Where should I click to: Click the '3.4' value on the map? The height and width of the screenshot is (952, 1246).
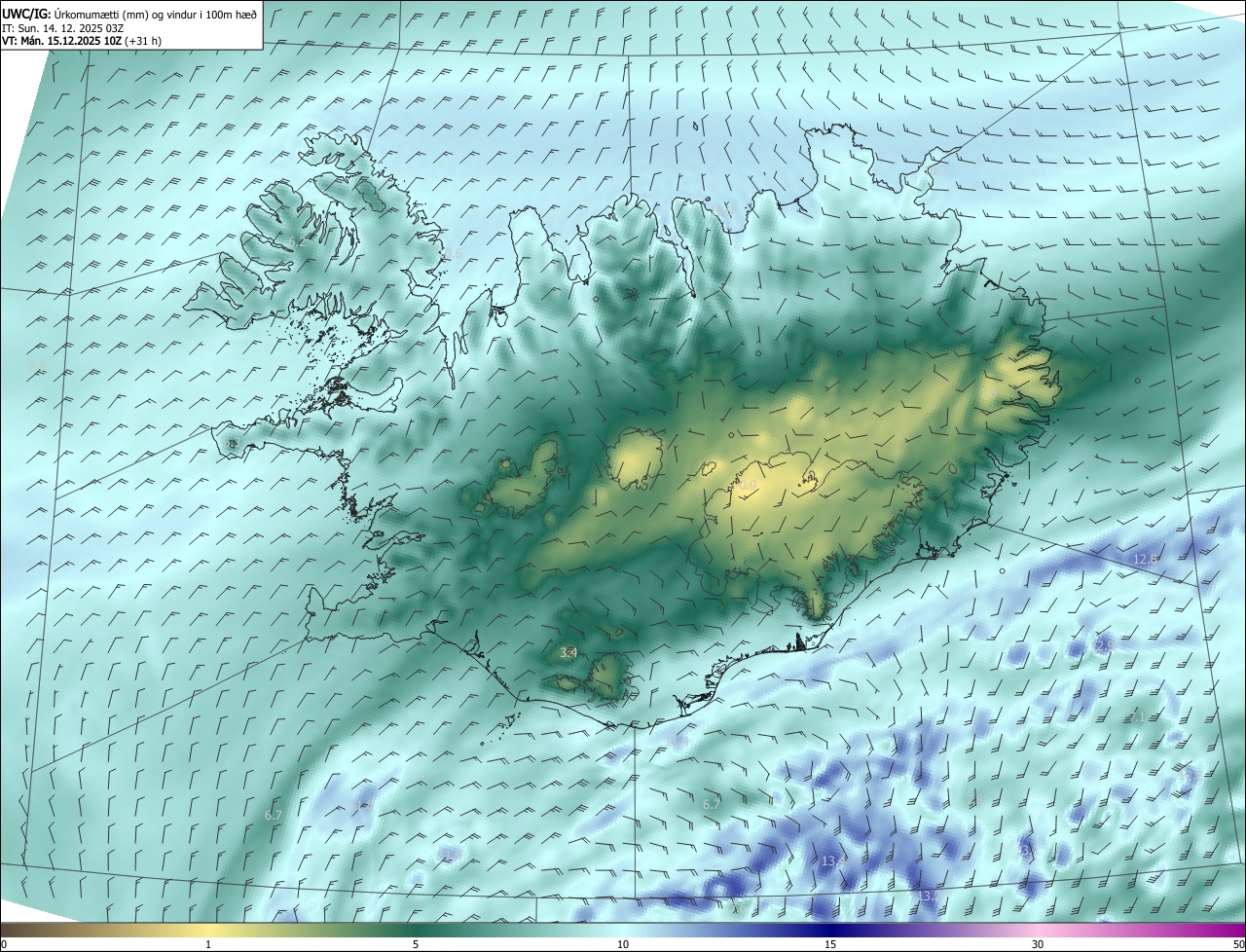pos(569,652)
